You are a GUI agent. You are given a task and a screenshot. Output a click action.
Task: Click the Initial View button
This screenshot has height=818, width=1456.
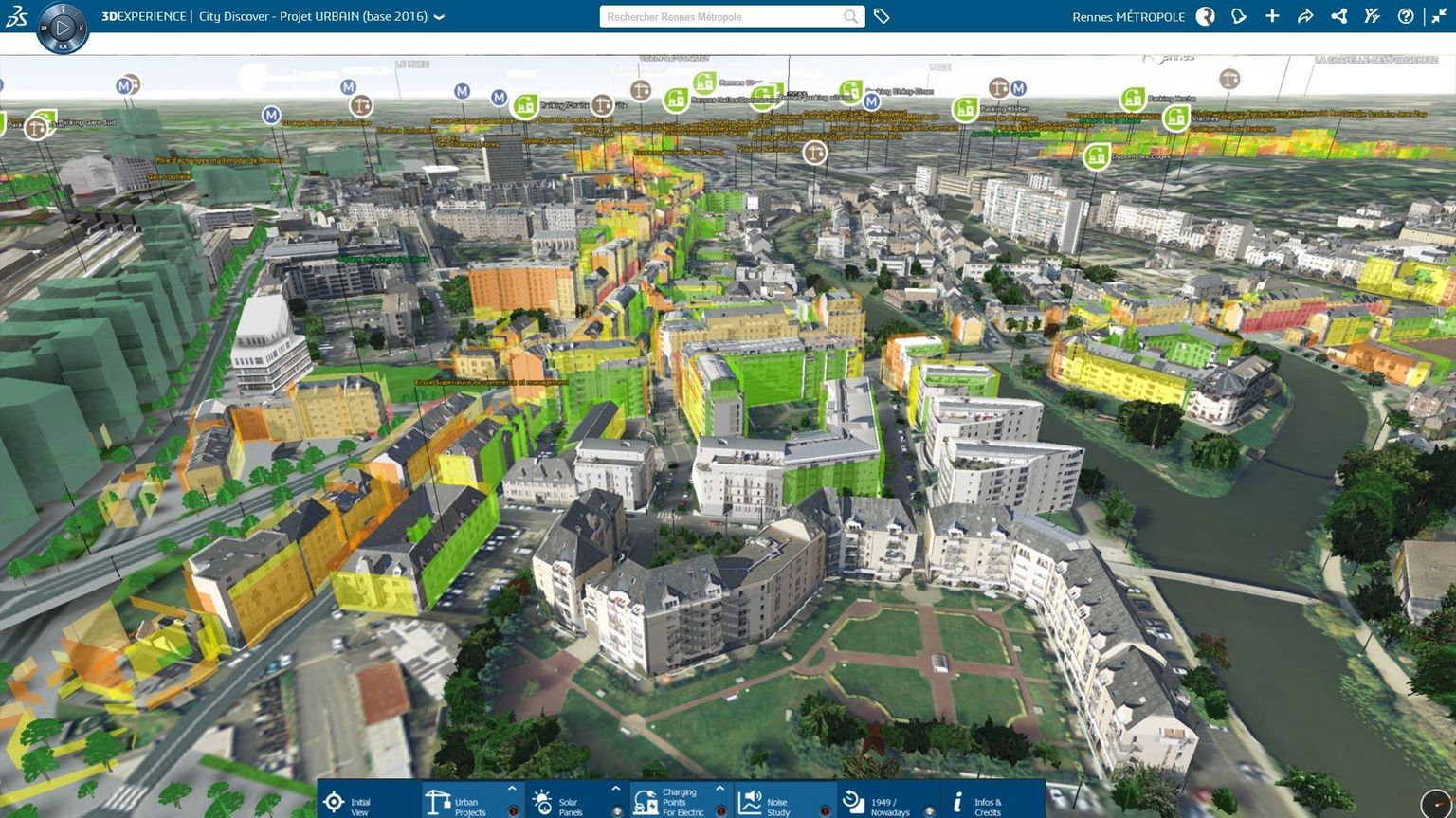pos(348,803)
